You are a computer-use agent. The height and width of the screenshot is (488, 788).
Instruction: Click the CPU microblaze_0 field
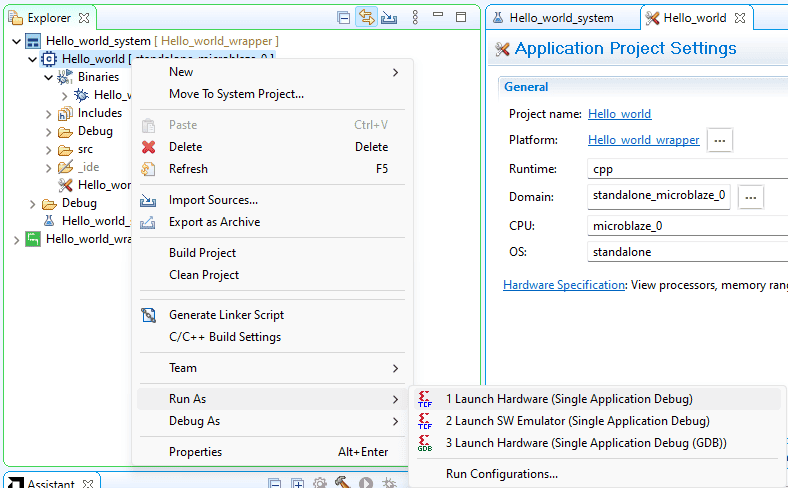686,226
